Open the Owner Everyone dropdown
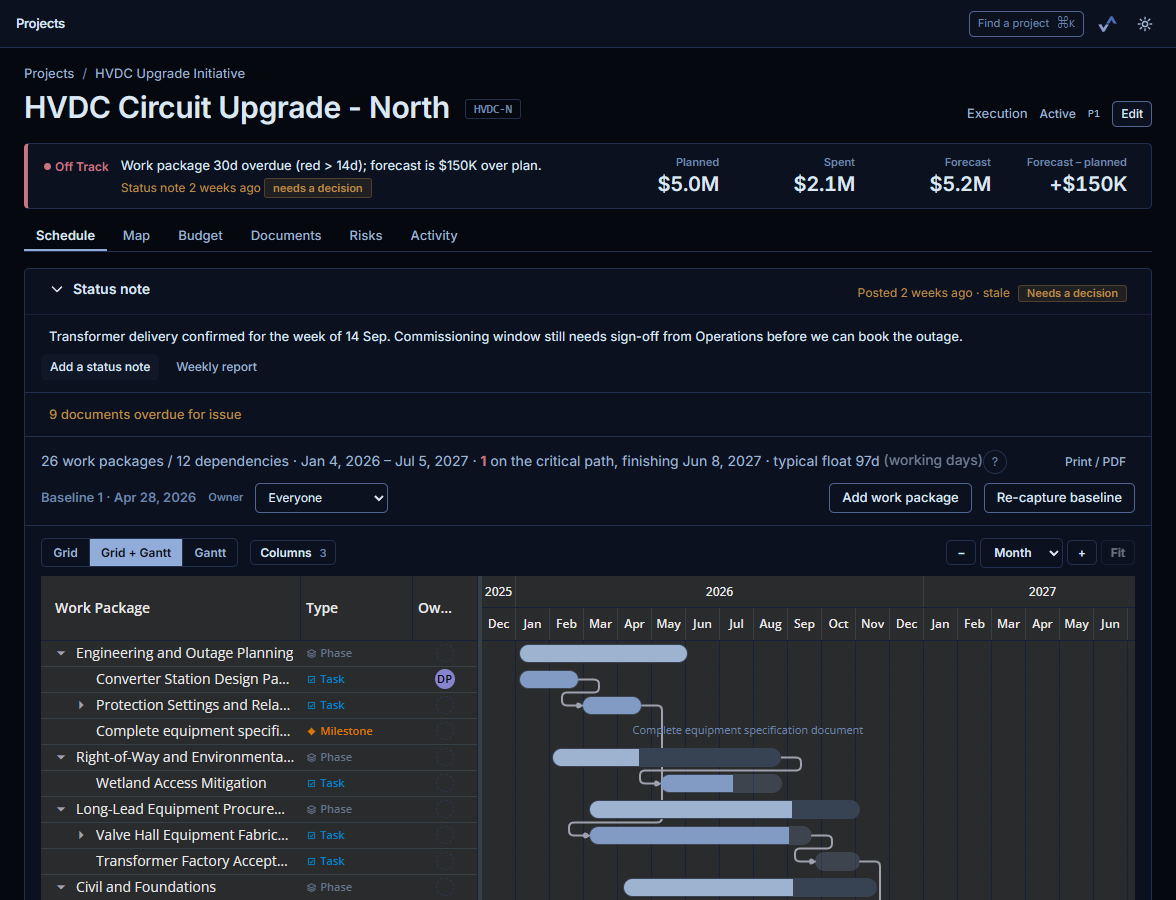The height and width of the screenshot is (900, 1176). tap(321, 498)
